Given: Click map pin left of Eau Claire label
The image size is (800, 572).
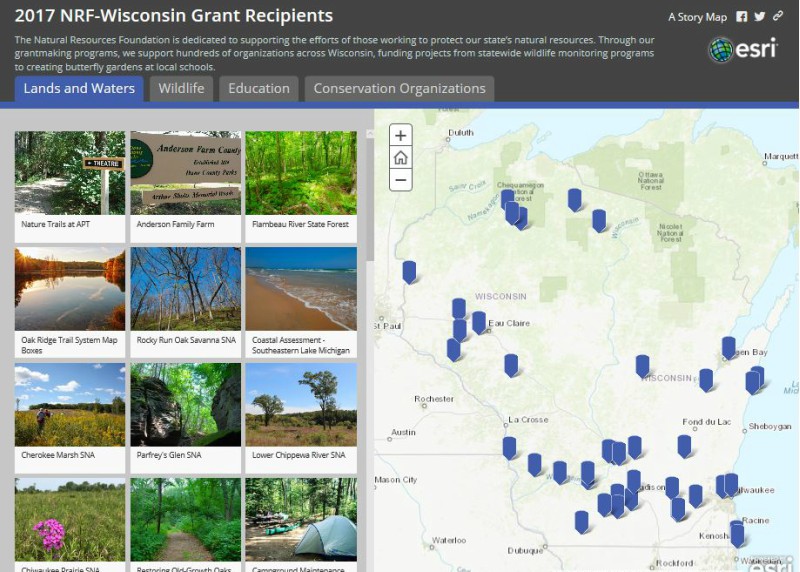Looking at the screenshot, I should [x=479, y=322].
